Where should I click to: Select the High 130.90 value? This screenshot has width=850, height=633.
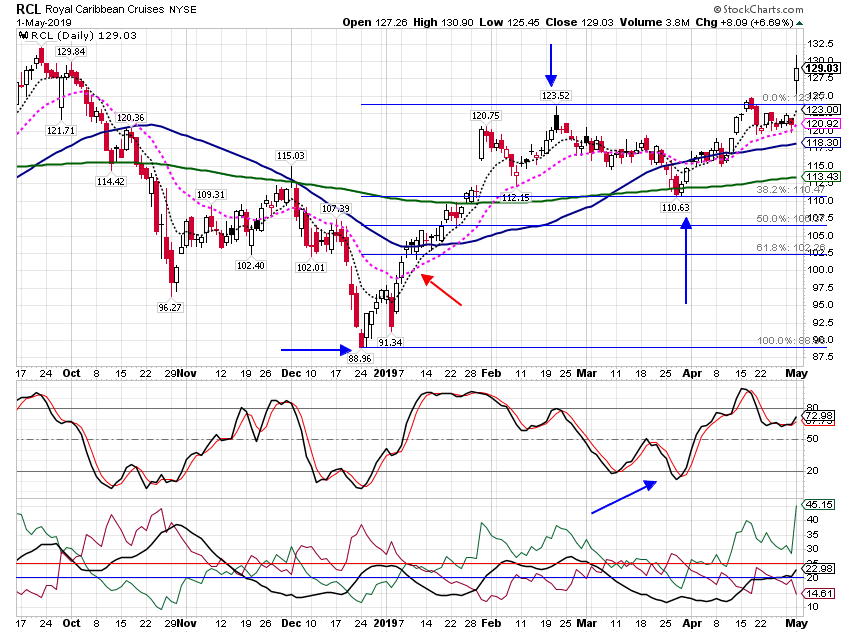443,23
